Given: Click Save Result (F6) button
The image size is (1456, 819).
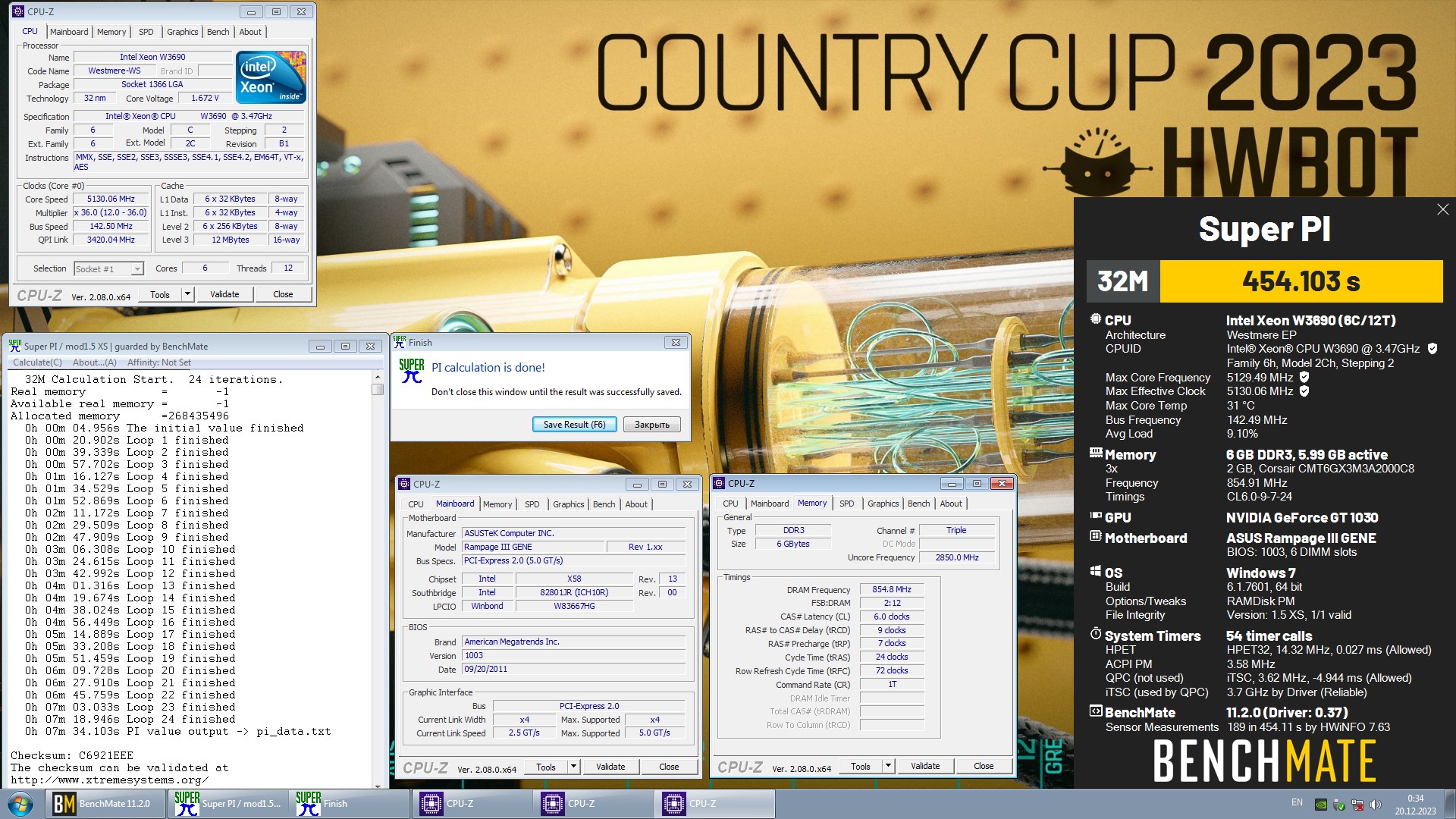Looking at the screenshot, I should (574, 425).
